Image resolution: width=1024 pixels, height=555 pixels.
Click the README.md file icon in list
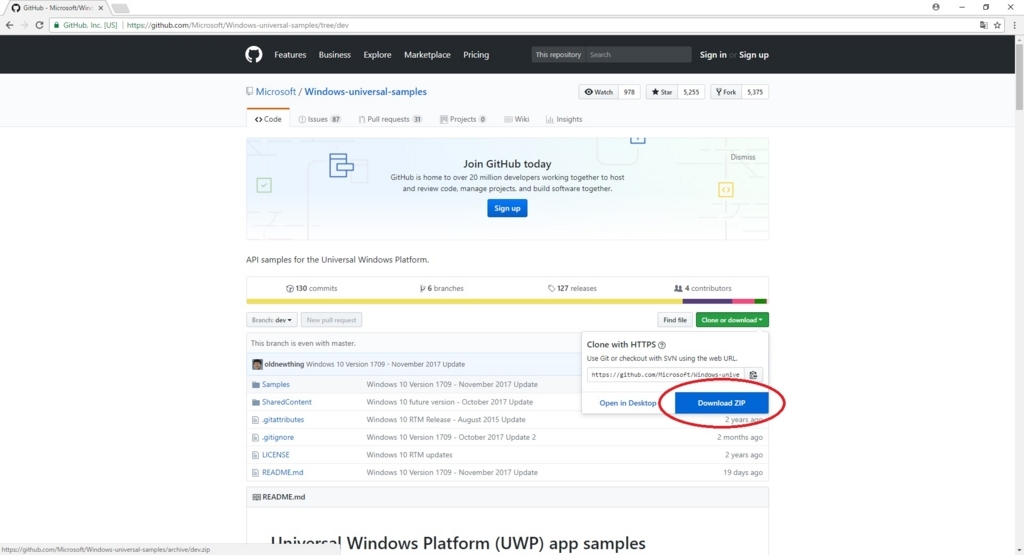coord(255,473)
